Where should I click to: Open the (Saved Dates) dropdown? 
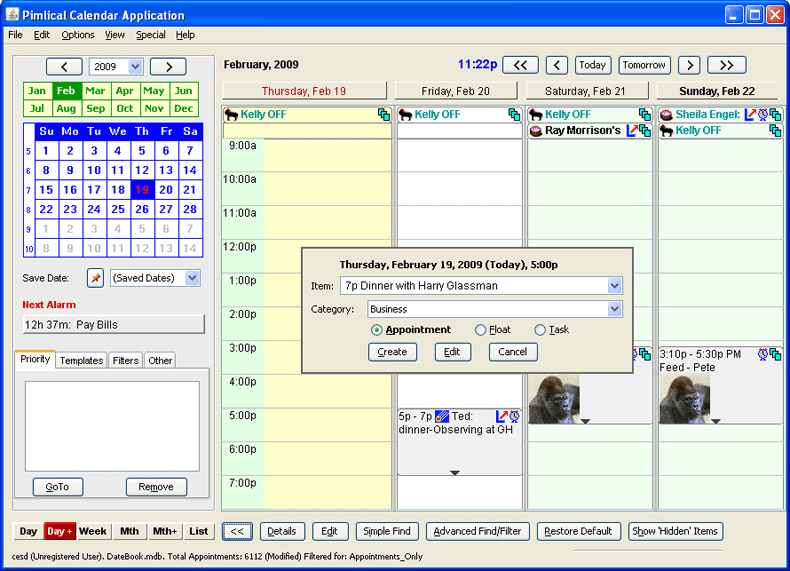coord(192,278)
